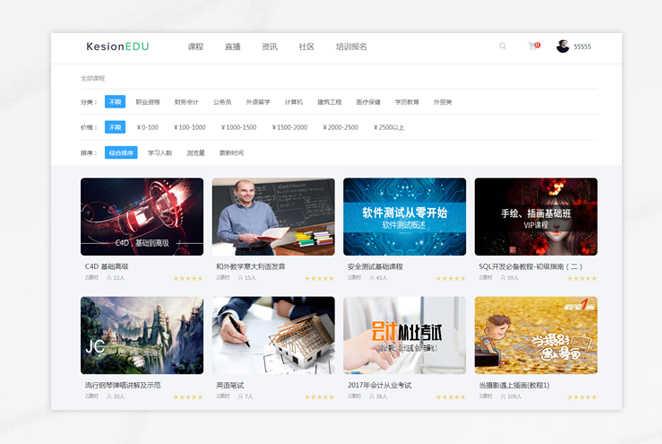Open the shopping cart icon
Screen dimensions: 662x444
533,46
